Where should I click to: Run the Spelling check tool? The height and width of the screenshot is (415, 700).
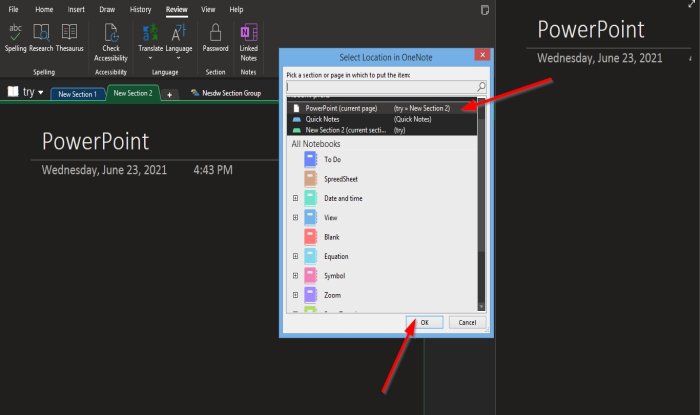pos(15,37)
